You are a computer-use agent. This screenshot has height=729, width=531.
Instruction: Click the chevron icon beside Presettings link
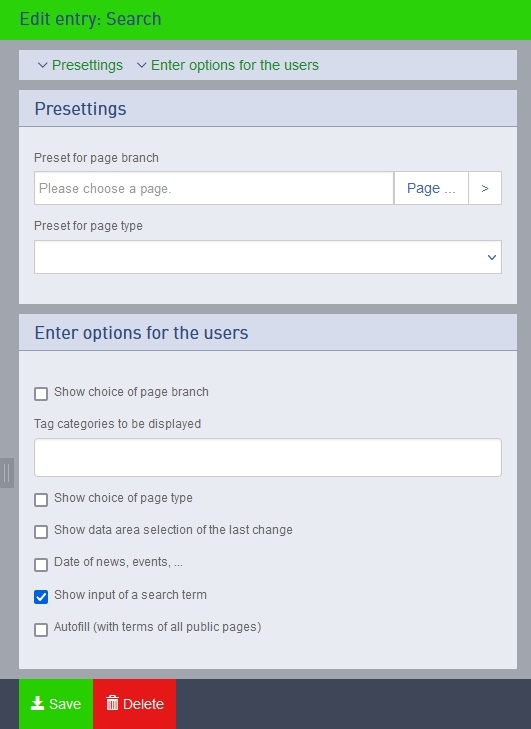(x=42, y=65)
